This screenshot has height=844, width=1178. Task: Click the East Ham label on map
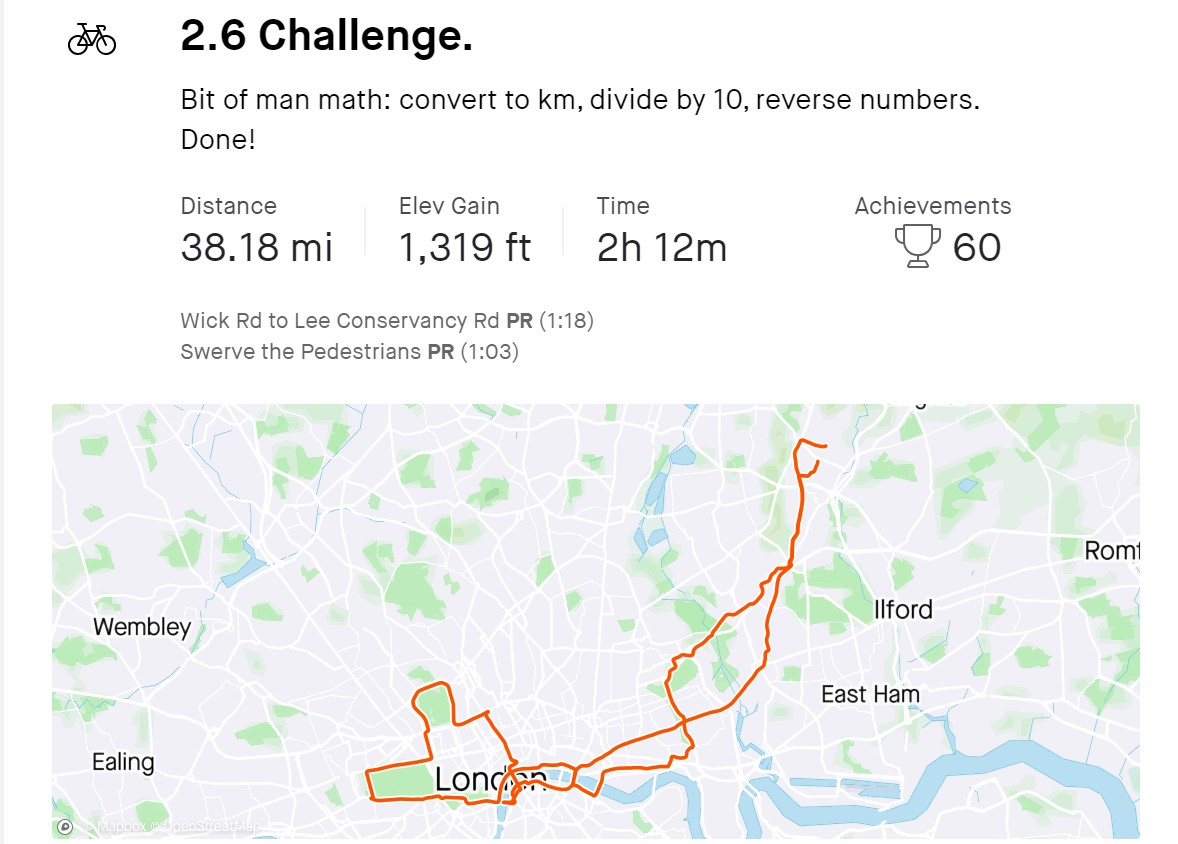(870, 694)
